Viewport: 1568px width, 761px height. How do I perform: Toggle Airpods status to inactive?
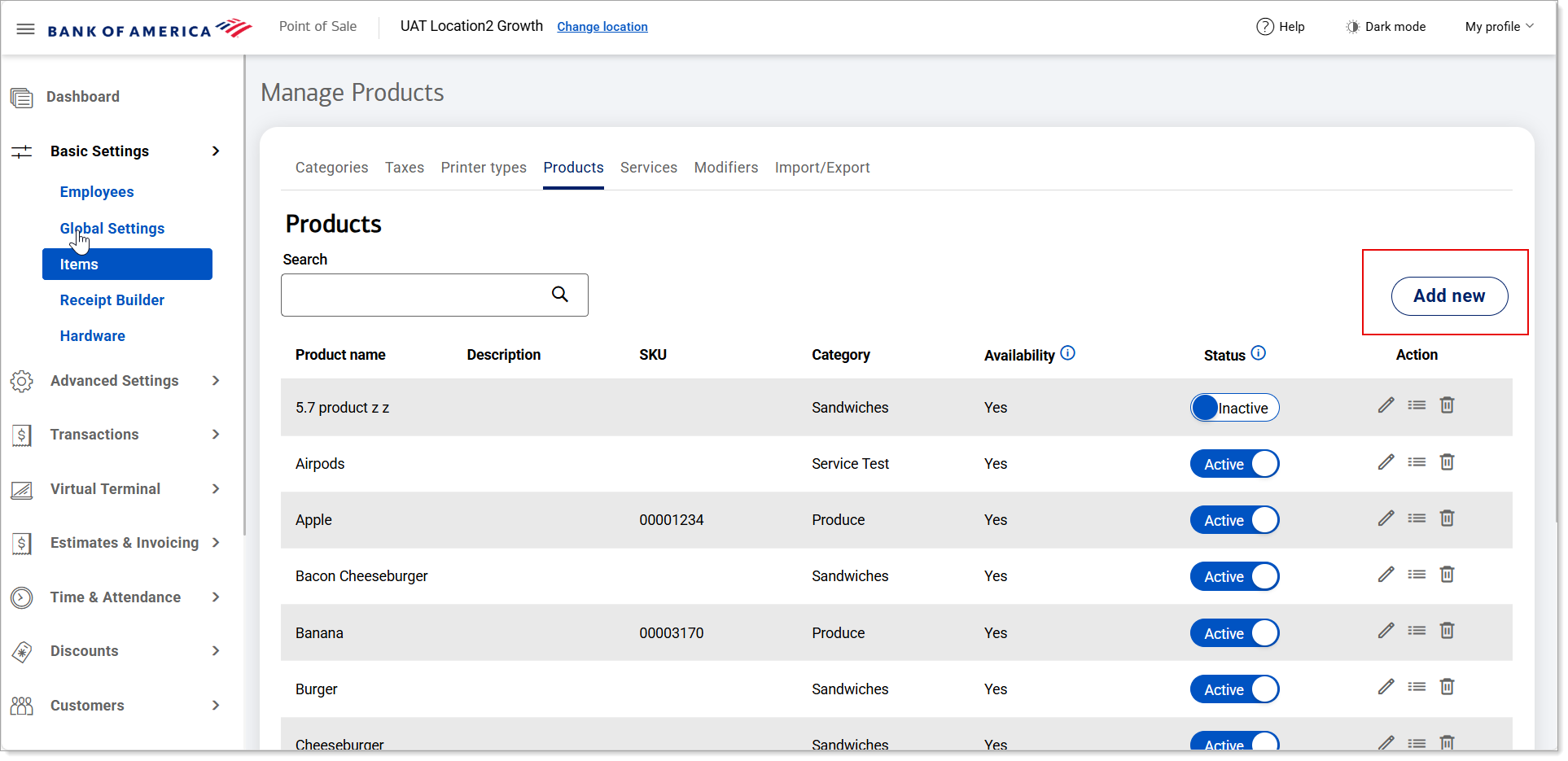(1234, 464)
